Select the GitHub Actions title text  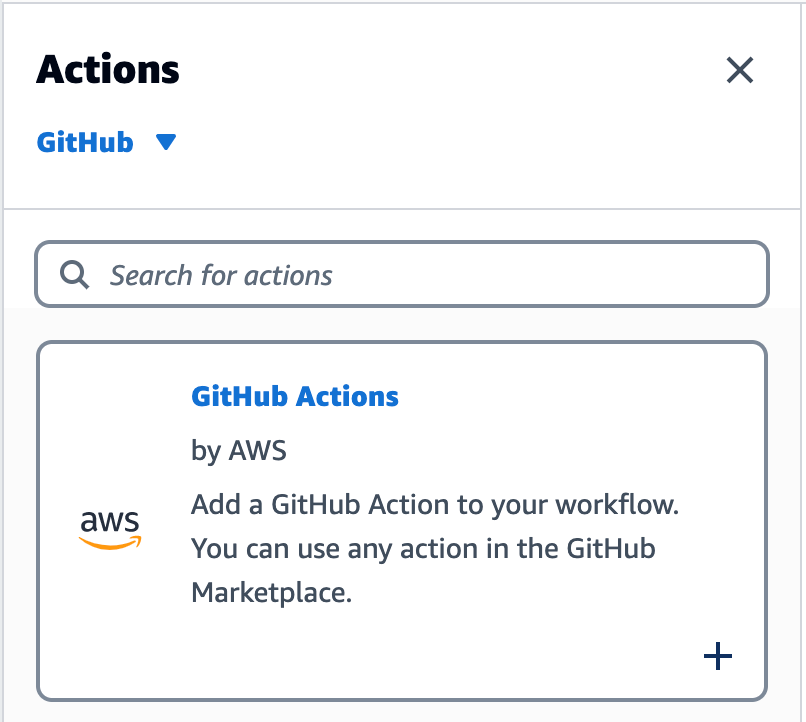pos(295,397)
